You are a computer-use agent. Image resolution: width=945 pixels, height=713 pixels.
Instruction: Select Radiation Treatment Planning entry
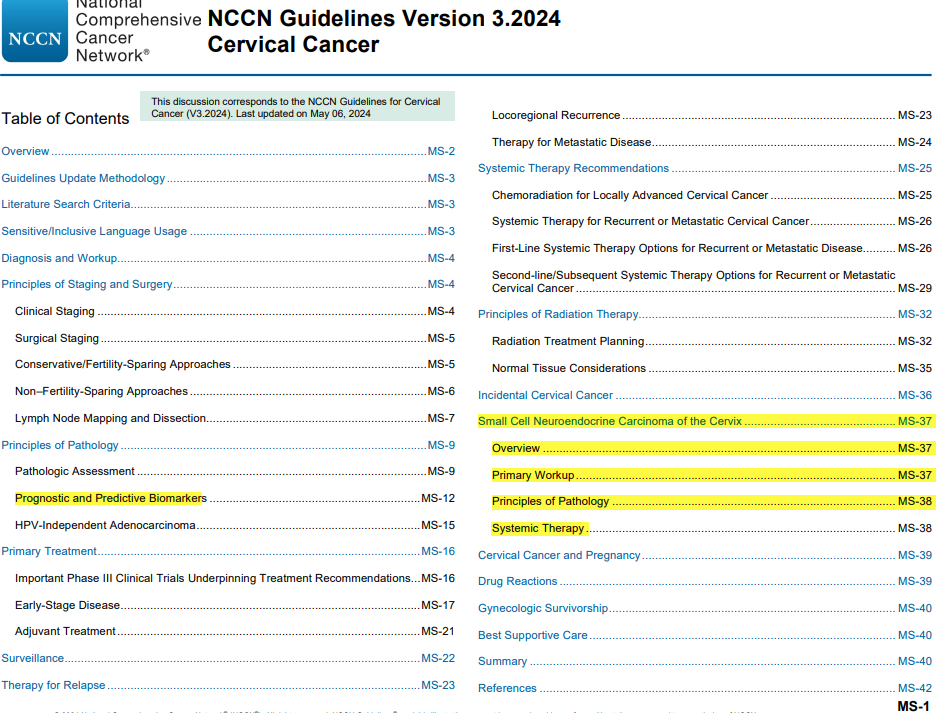click(712, 341)
